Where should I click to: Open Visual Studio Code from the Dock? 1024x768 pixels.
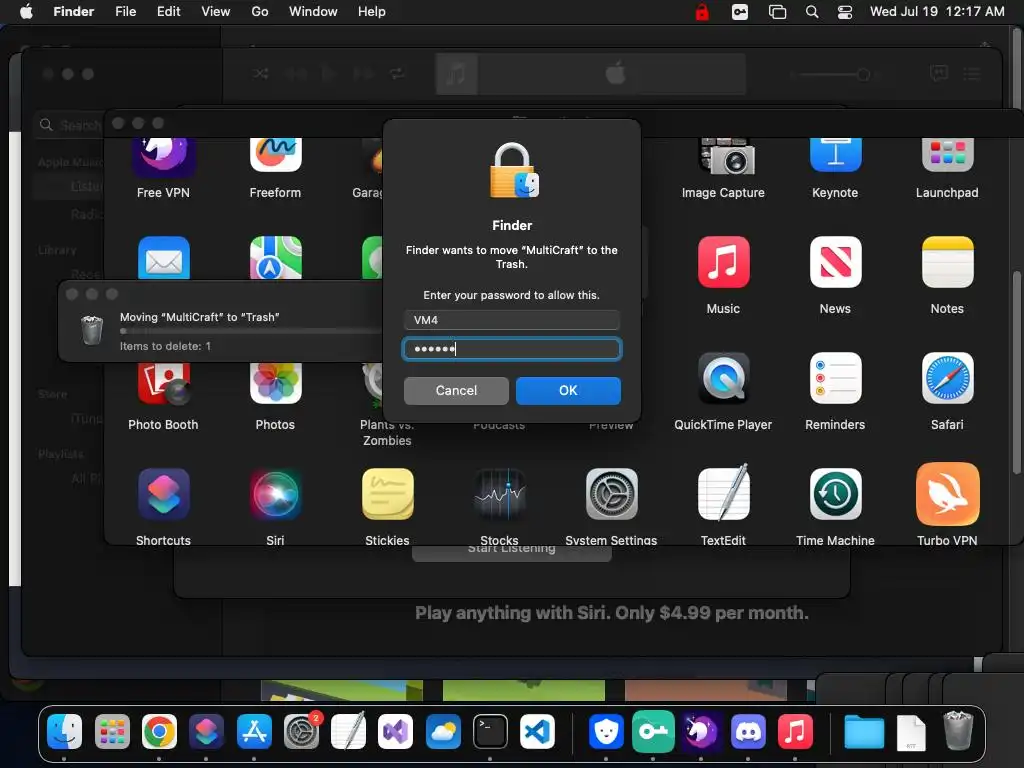(537, 731)
